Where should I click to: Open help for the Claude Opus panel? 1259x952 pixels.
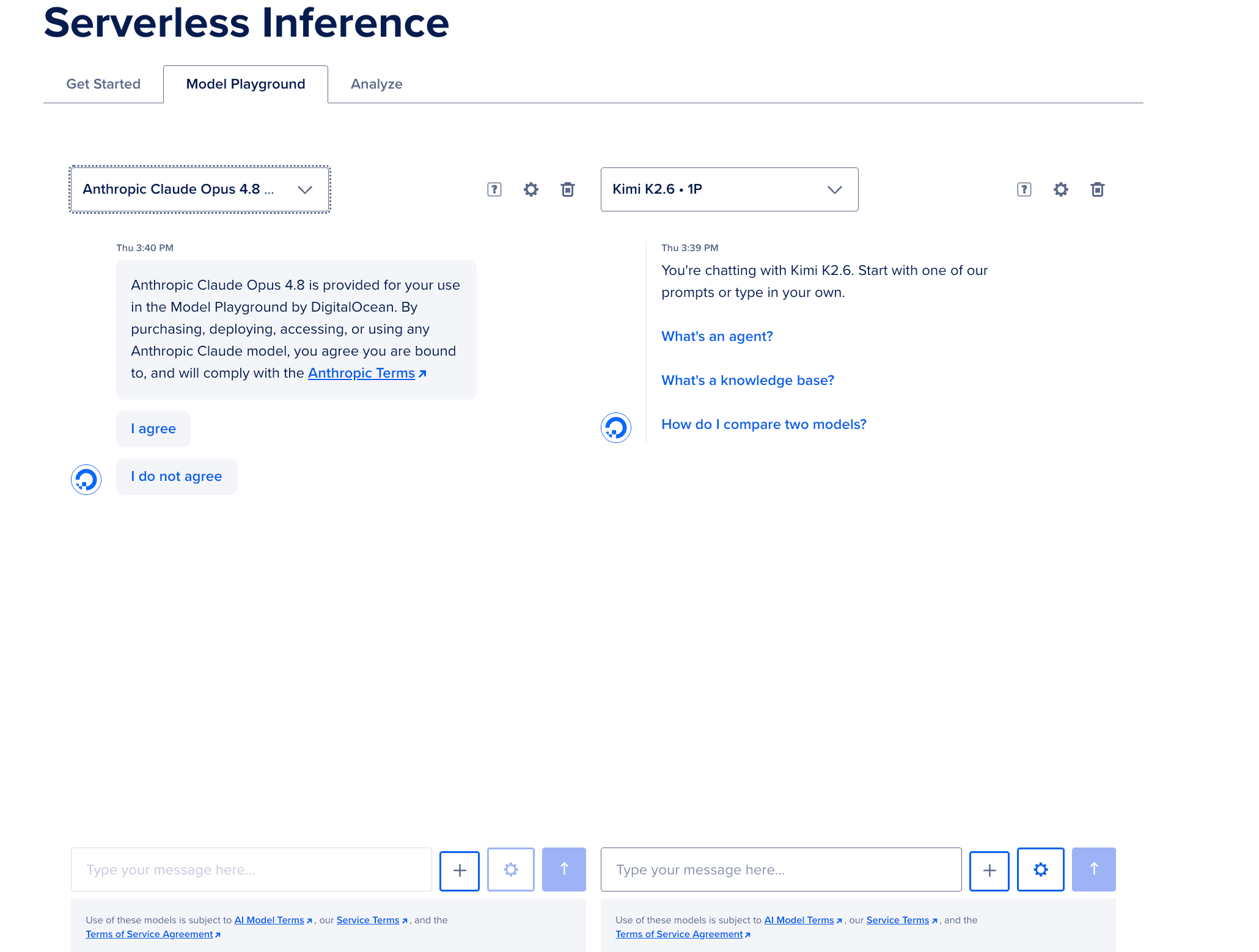[494, 189]
